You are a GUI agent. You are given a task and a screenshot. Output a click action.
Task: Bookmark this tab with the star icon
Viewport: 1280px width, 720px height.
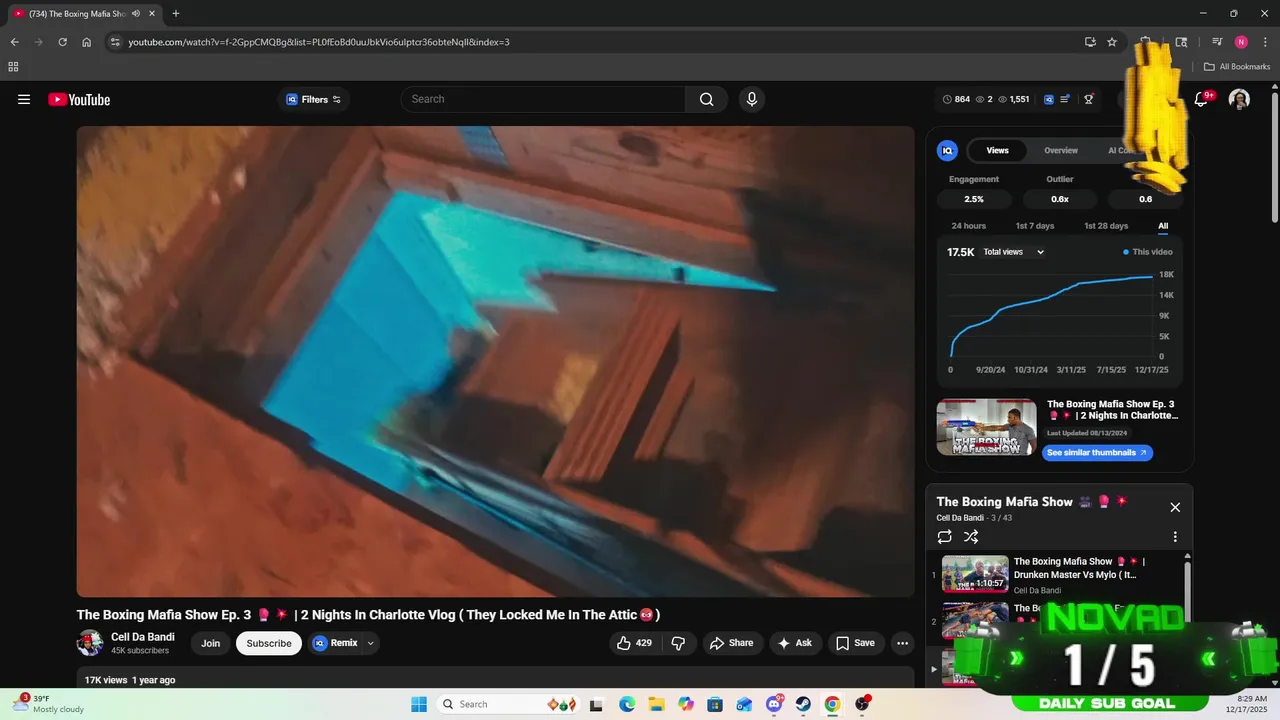click(x=1112, y=42)
